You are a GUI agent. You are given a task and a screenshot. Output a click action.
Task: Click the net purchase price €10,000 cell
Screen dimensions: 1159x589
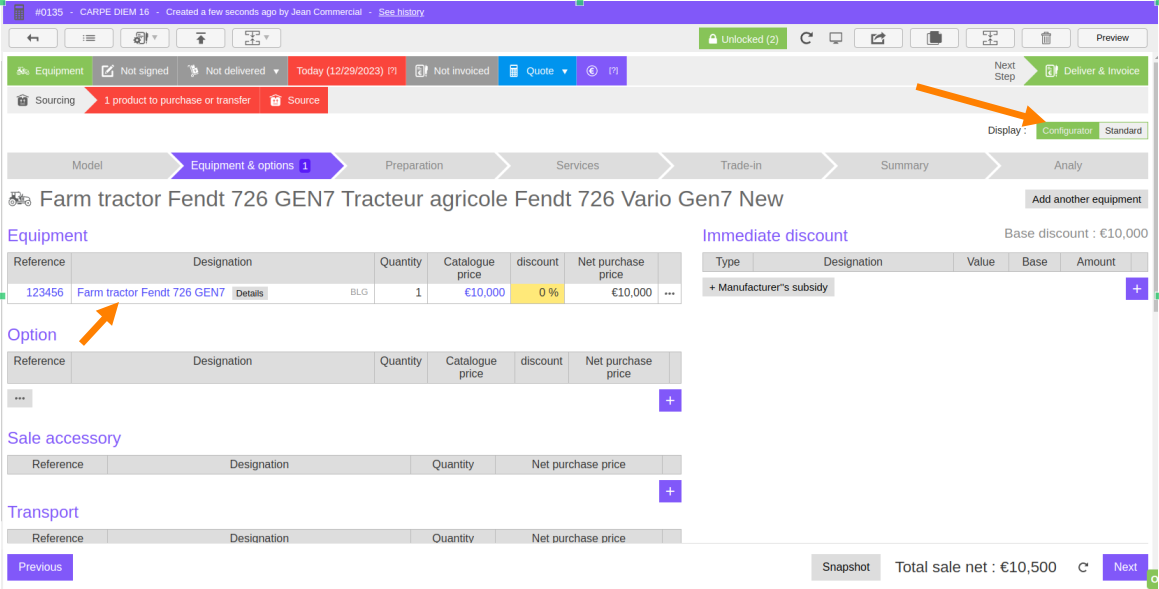pyautogui.click(x=611, y=293)
